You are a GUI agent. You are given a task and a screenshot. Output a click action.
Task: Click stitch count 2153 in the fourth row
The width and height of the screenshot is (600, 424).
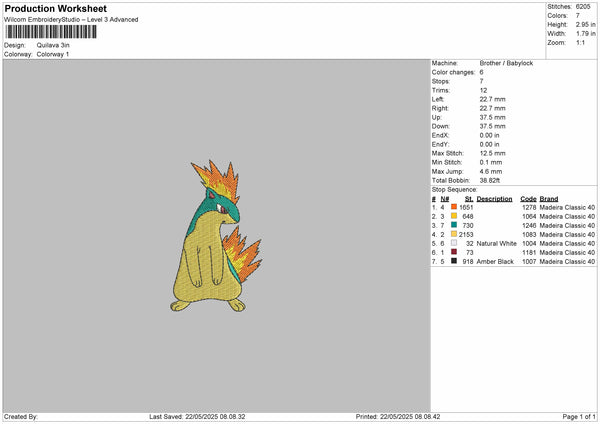coord(466,235)
